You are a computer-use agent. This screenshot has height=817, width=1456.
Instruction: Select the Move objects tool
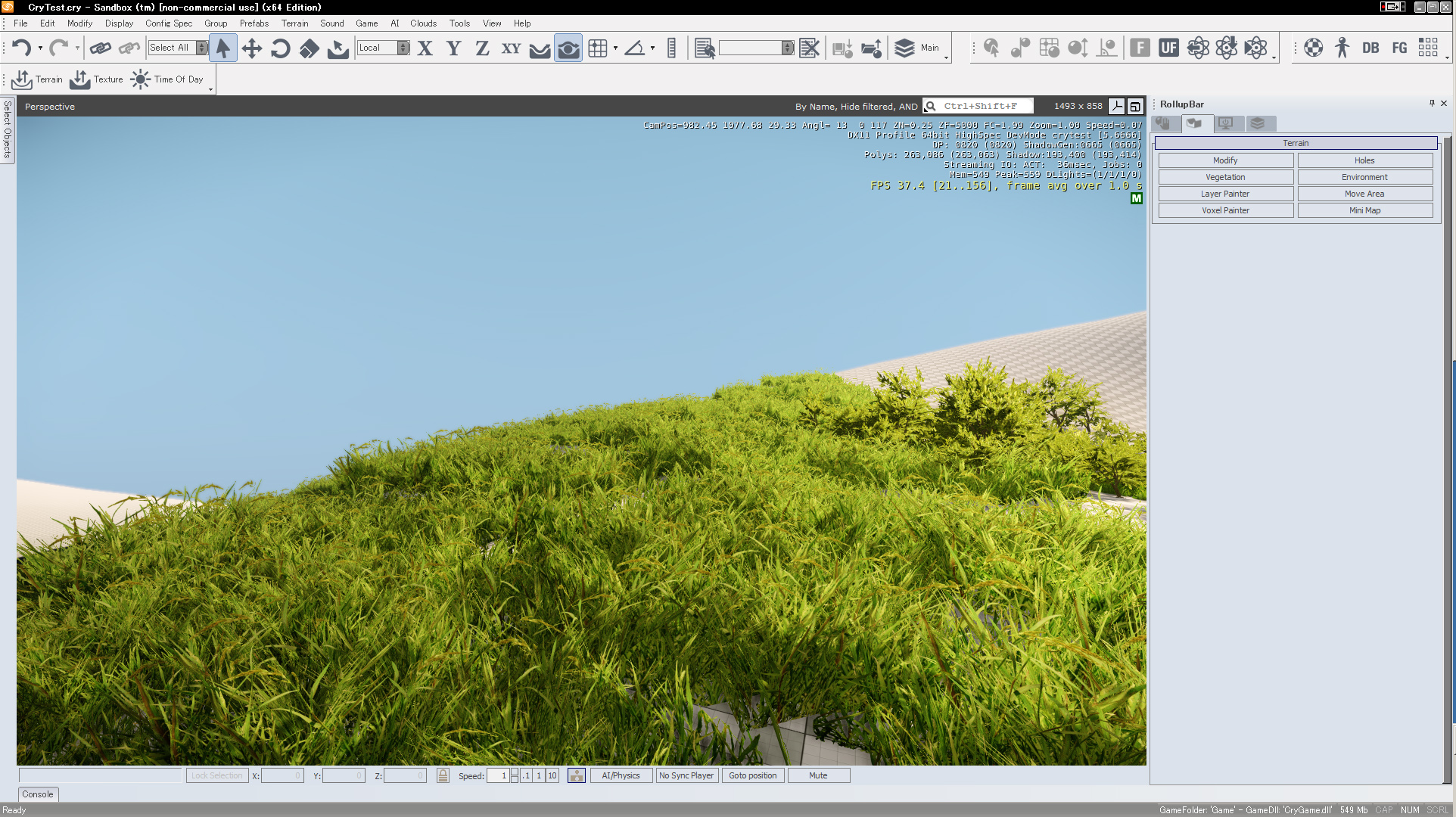pyautogui.click(x=251, y=48)
